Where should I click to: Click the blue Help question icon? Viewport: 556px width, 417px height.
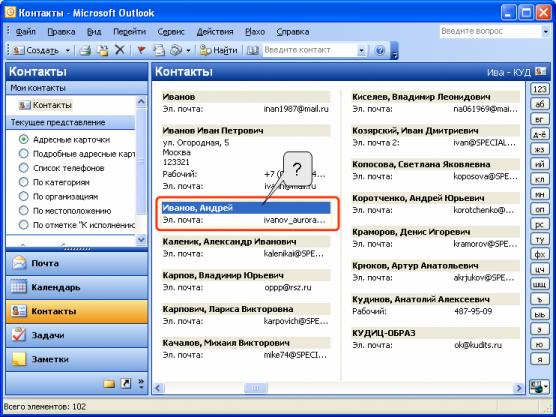(379, 50)
